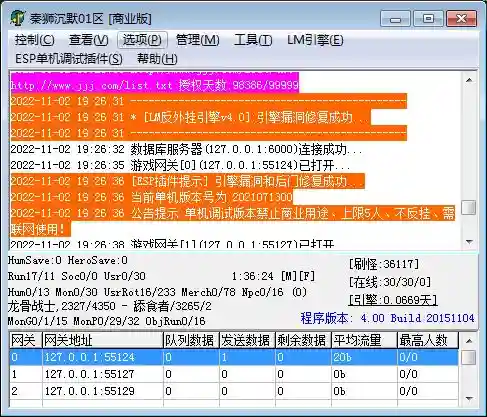
Task: Open the ESP单机调试插件(S) menu
Action: (x=69, y=59)
